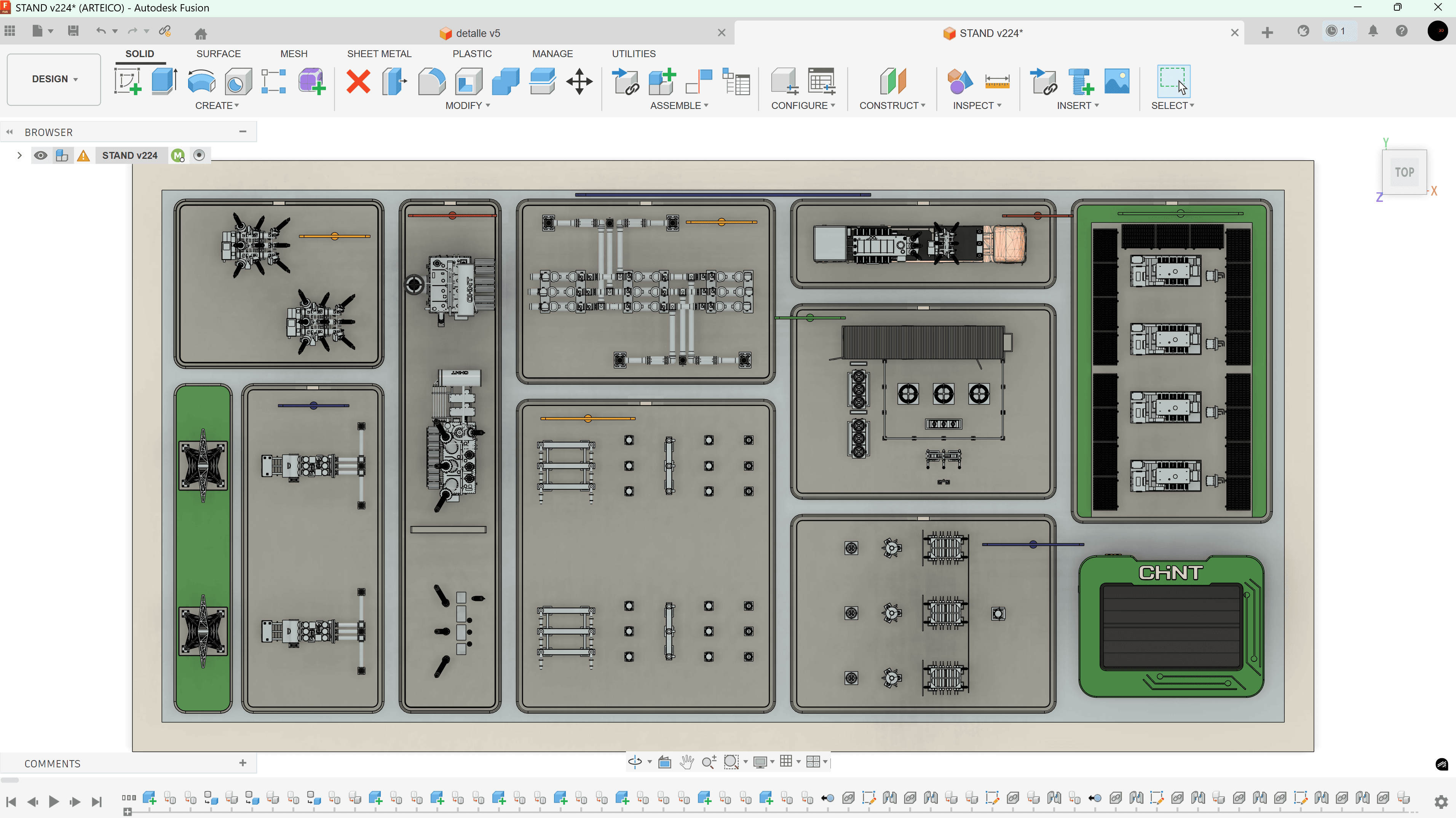
Task: Collapse the Browser panel with minus
Action: (243, 132)
